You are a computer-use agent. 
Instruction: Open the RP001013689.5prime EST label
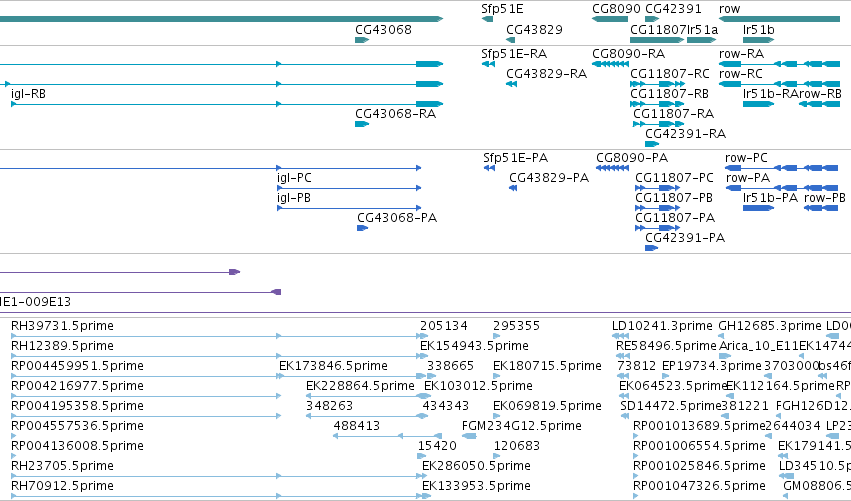[699, 427]
